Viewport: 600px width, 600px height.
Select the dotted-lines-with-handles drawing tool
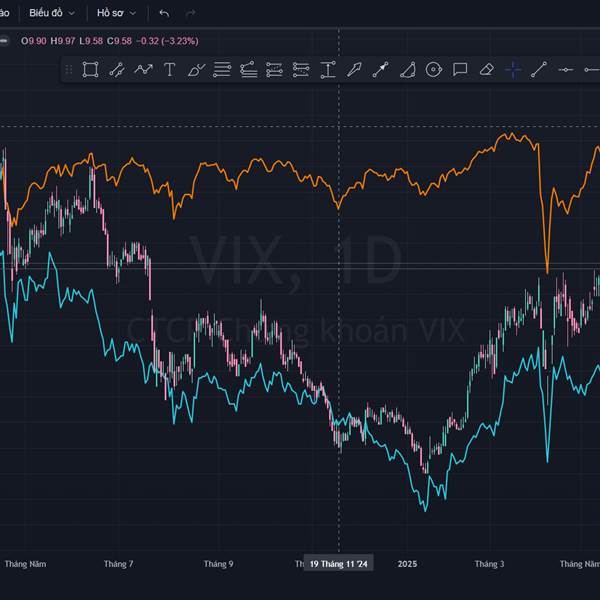(x=274, y=70)
